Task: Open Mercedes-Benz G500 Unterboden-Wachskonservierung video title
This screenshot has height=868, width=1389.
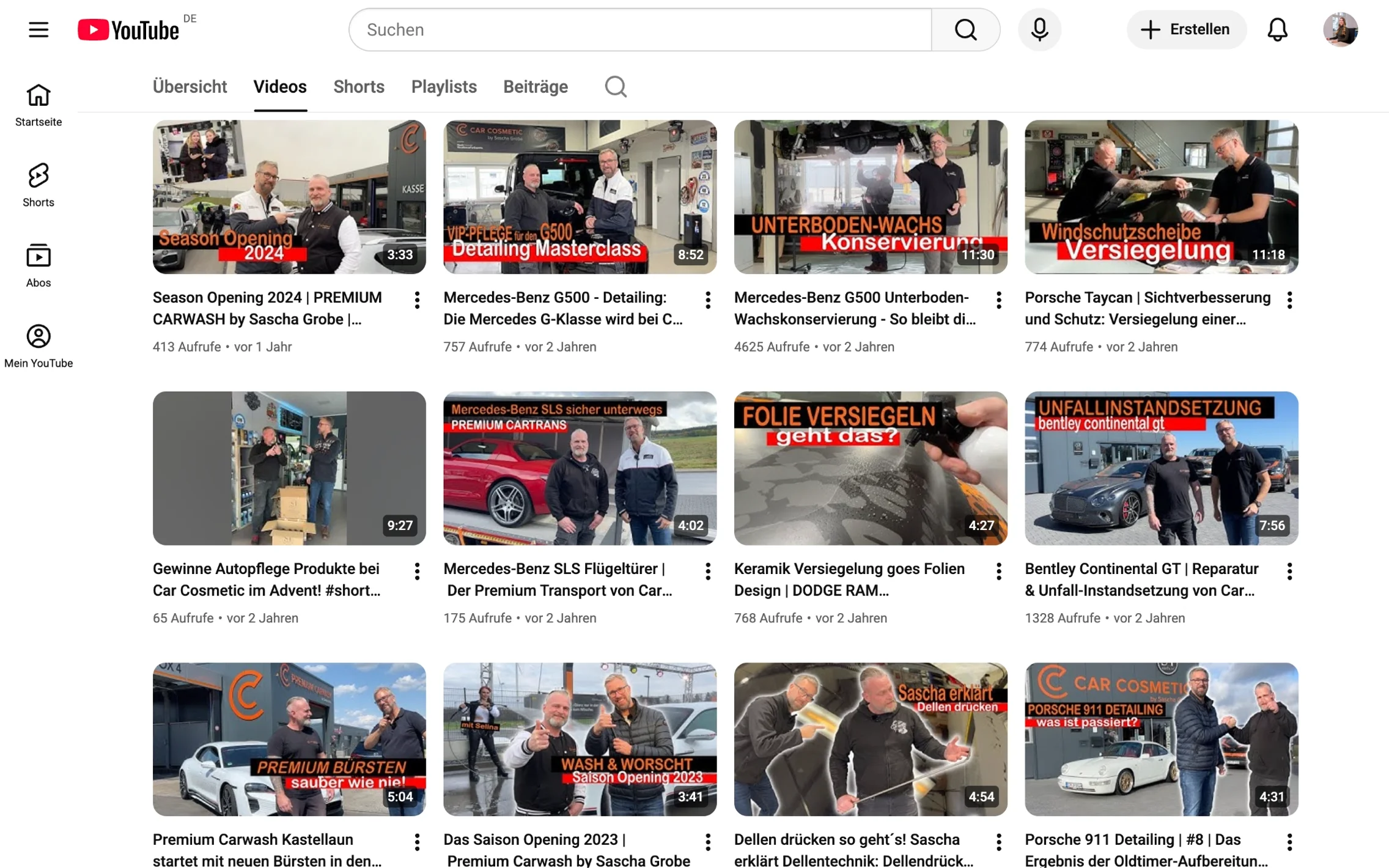Action: 854,308
